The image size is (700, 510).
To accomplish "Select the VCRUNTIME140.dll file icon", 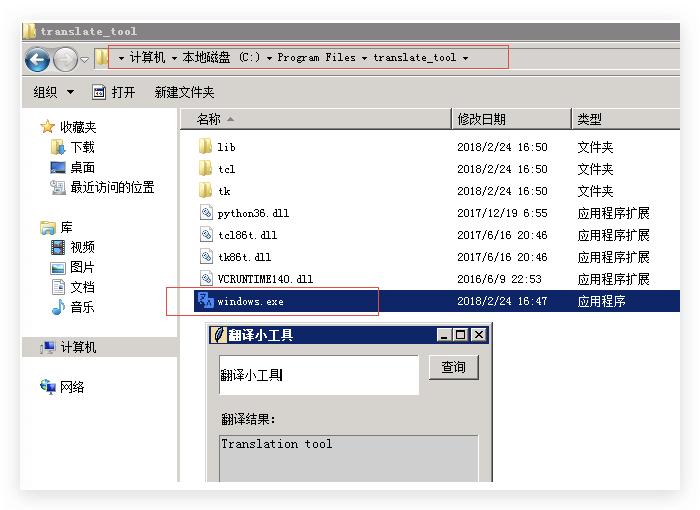I will [x=206, y=279].
